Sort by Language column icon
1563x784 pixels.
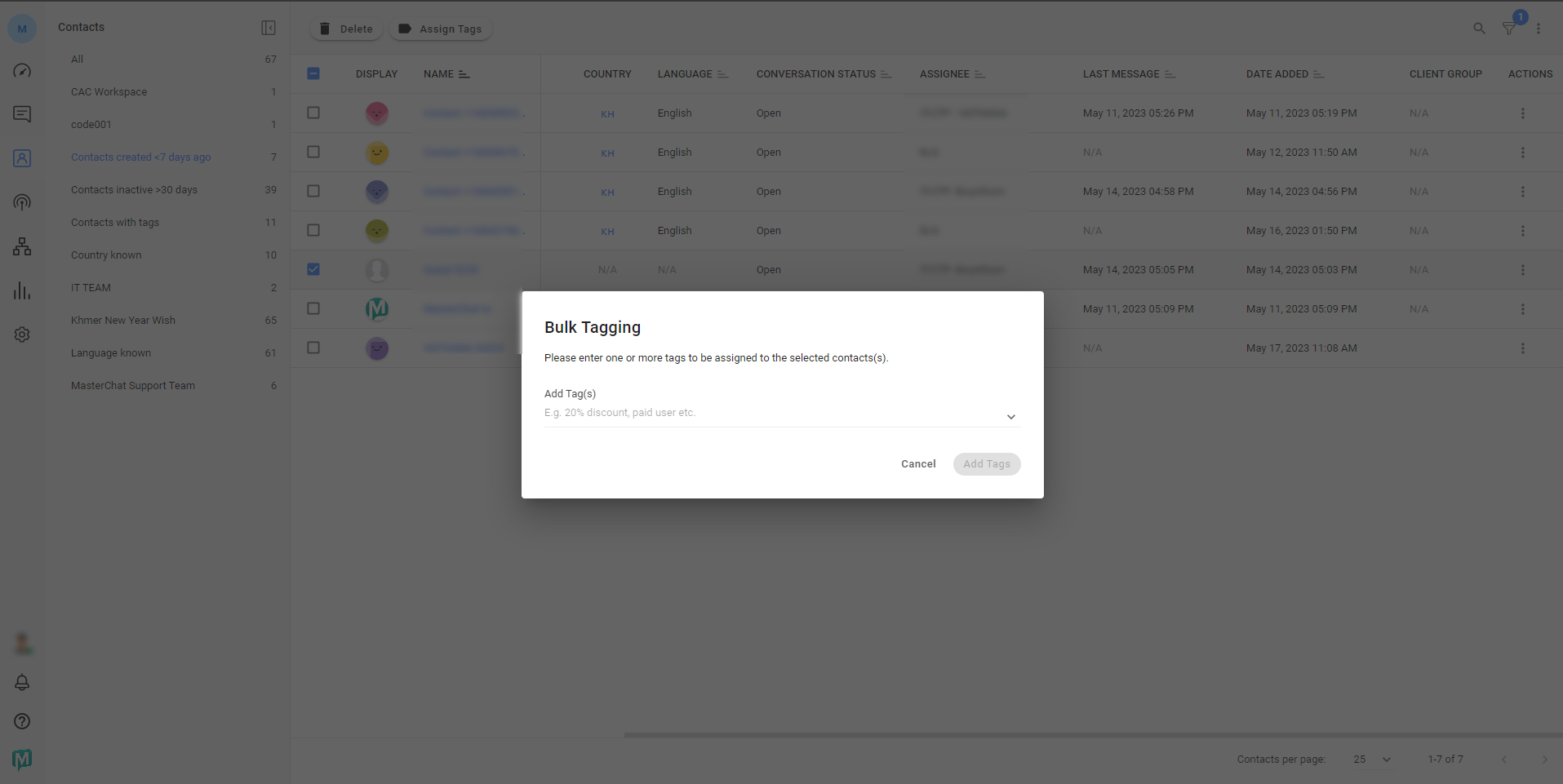(x=722, y=74)
